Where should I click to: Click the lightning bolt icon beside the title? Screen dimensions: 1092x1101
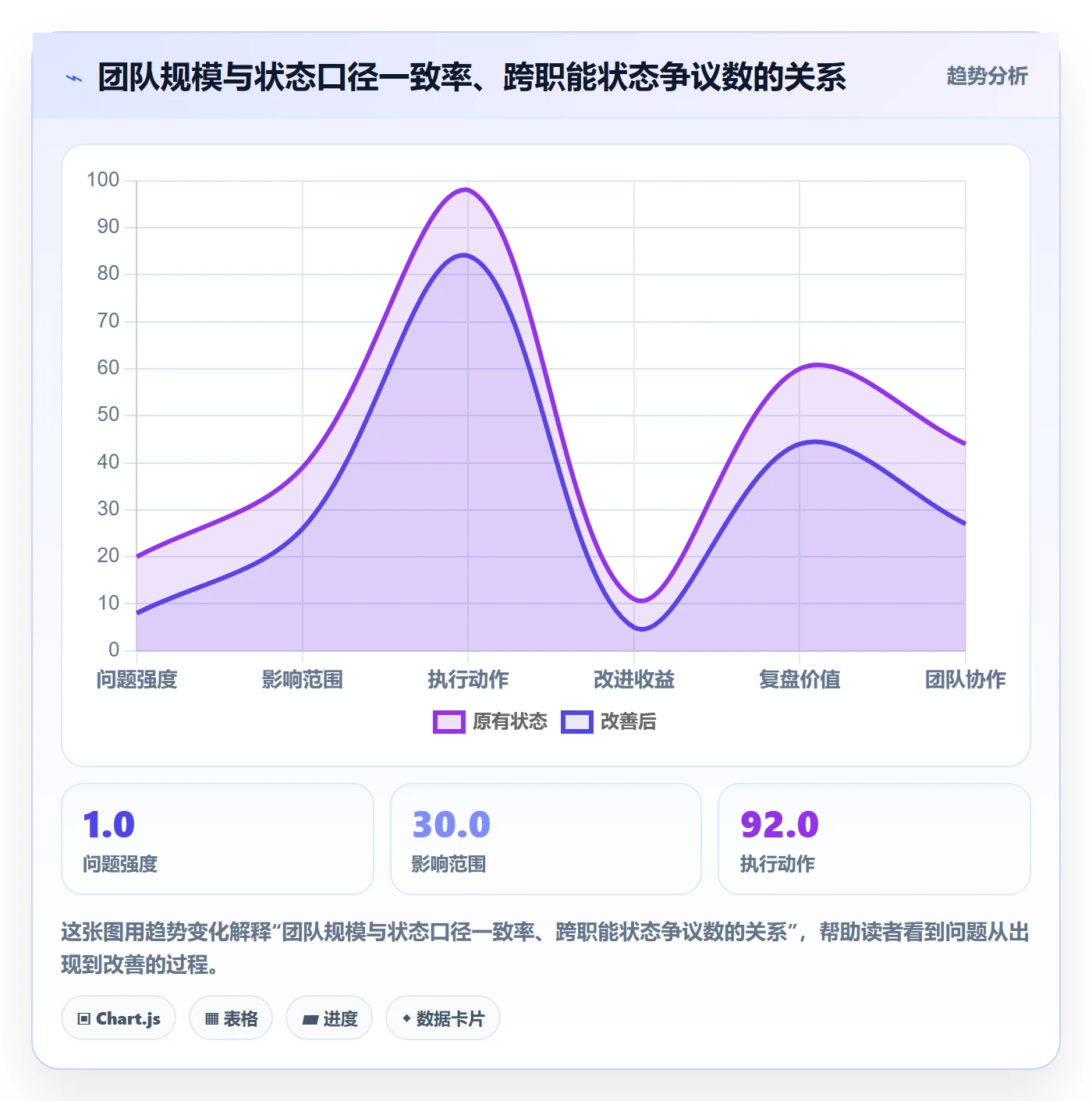coord(74,78)
